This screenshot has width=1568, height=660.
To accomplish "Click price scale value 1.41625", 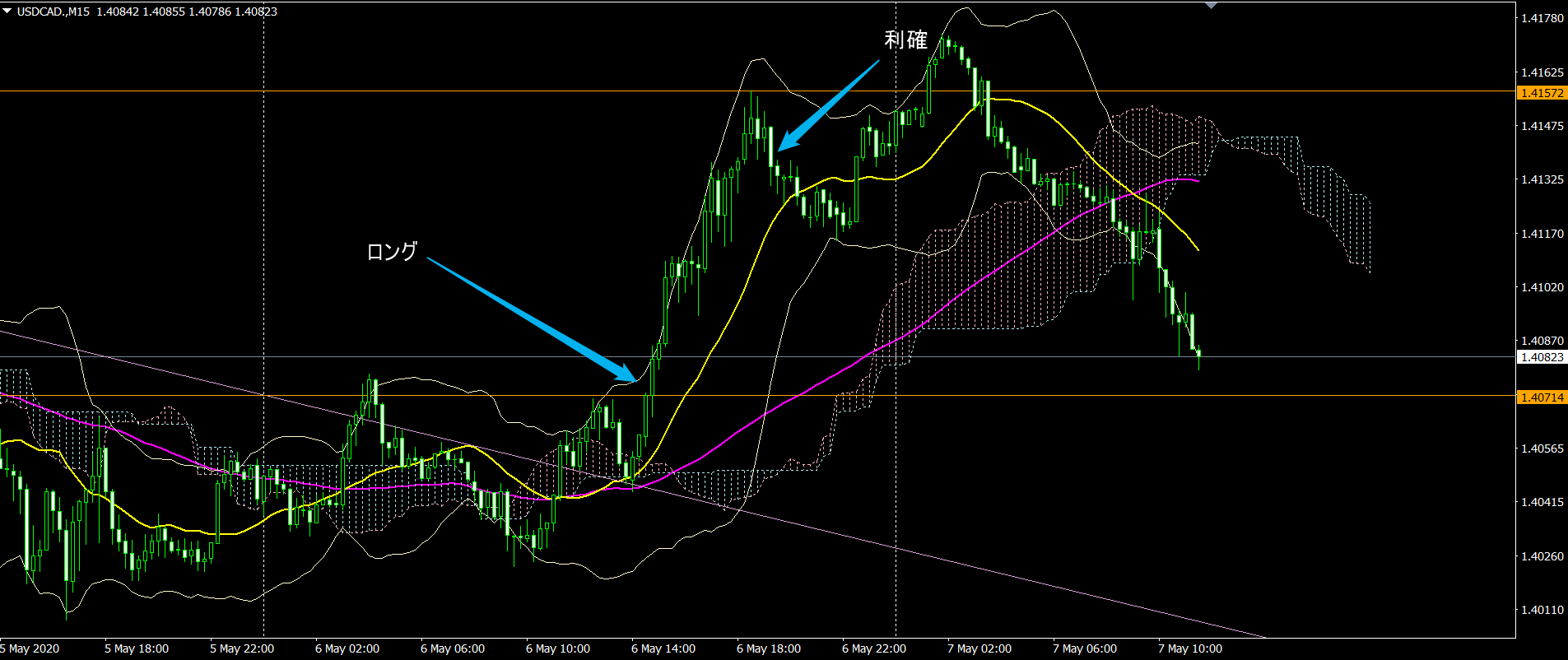I will [x=1542, y=72].
